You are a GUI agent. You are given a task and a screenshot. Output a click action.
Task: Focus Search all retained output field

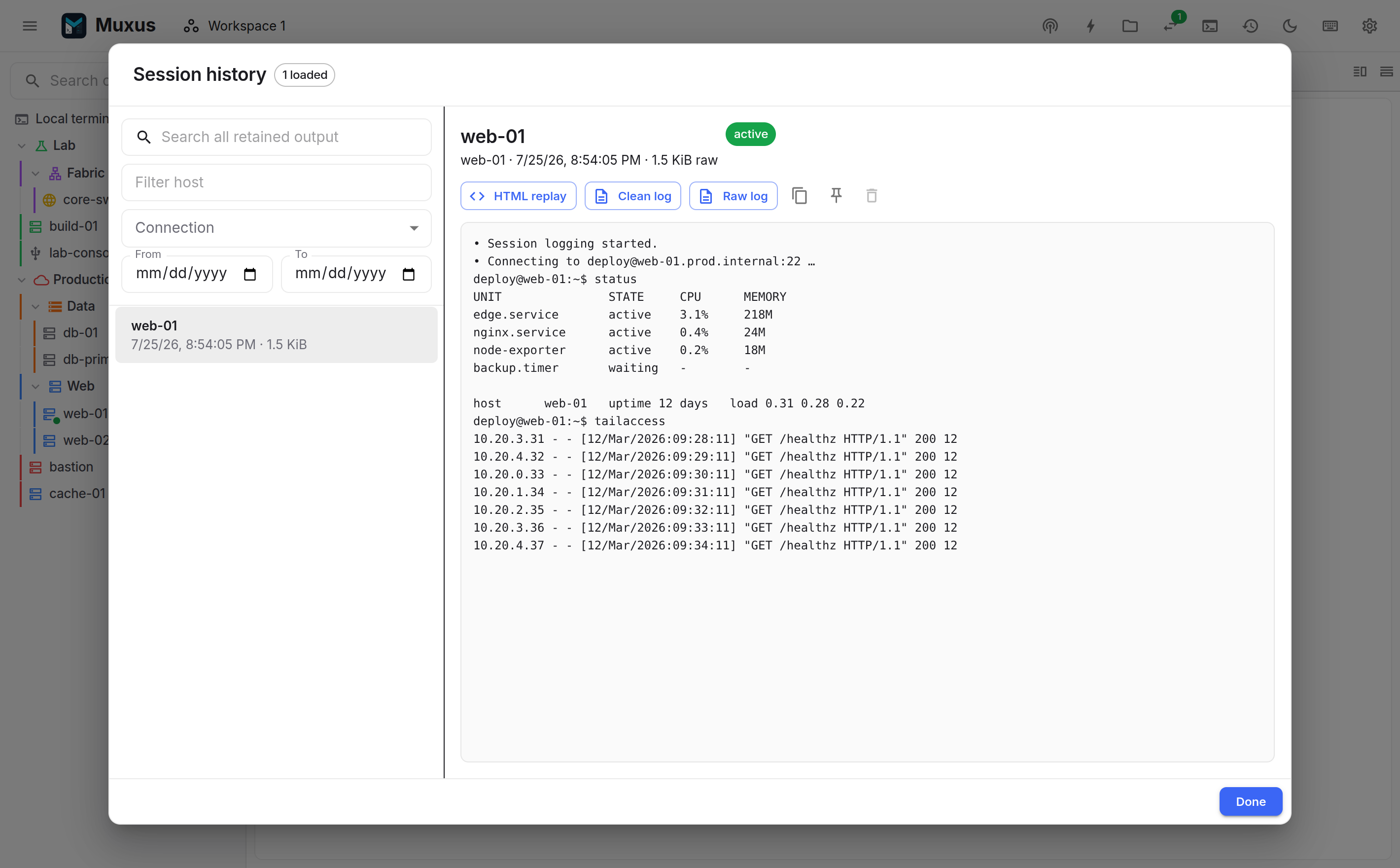click(276, 137)
